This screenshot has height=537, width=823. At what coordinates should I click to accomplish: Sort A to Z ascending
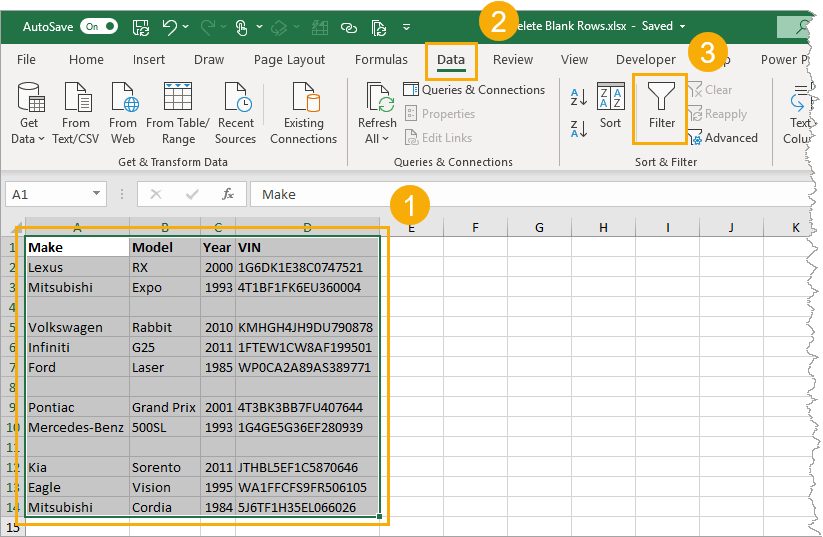tap(578, 97)
